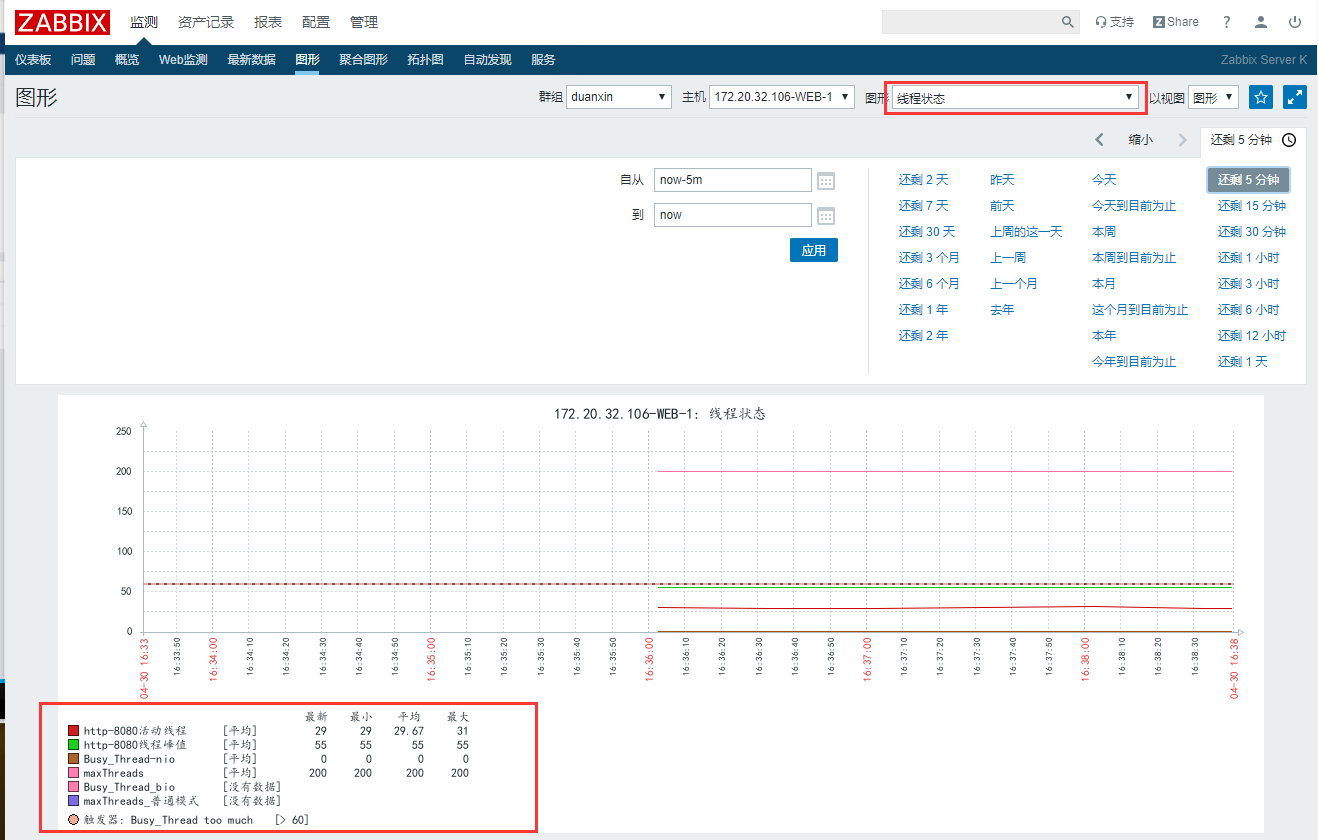This screenshot has width=1318, height=840.
Task: Open the 配置 top menu
Action: click(x=316, y=22)
